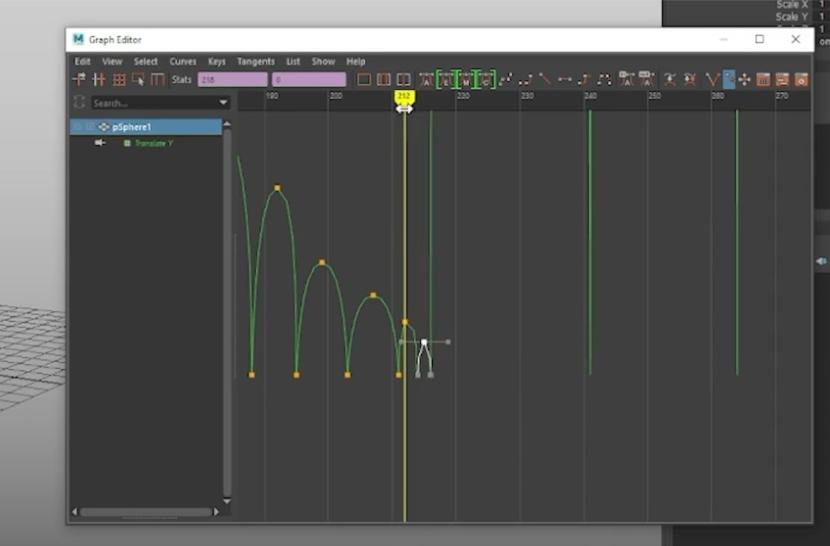Screen dimensions: 830x546
Task: Click the second Stats value field
Action: (309, 80)
